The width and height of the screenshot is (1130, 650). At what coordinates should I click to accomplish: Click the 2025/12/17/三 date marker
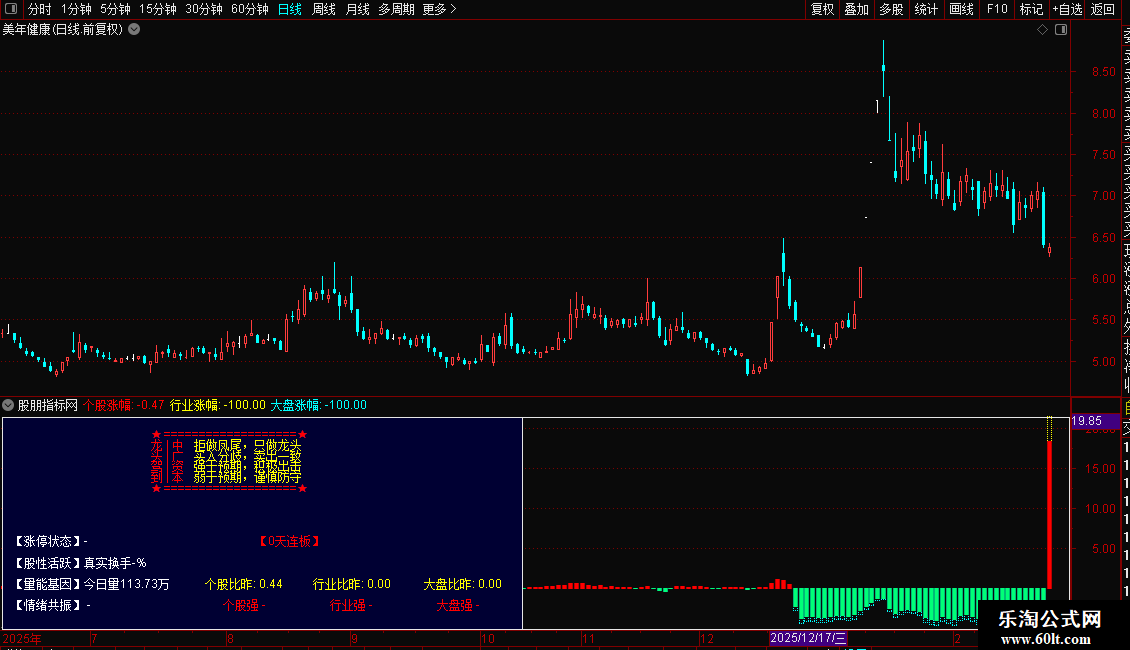(808, 638)
